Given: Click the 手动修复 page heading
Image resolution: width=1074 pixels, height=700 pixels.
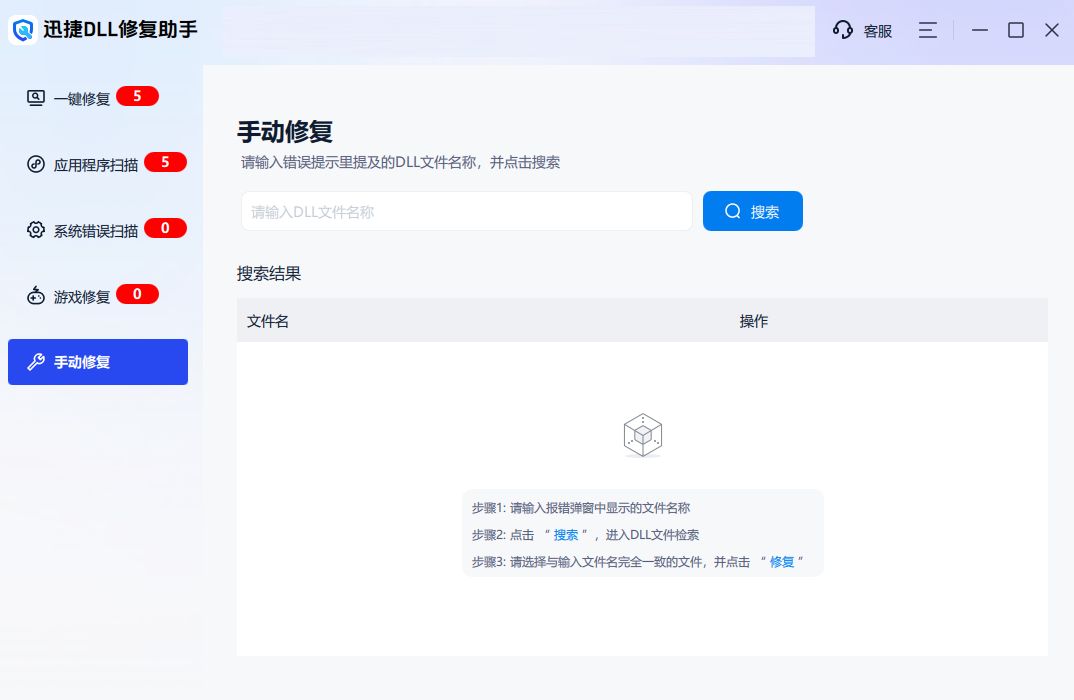Looking at the screenshot, I should tap(285, 132).
